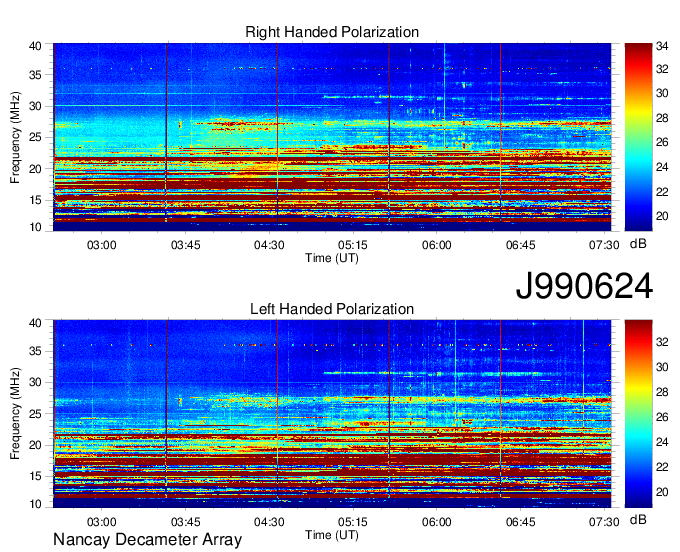The image size is (680, 552).
Task: Click "Frequency (MHz)" axis label of Left Handed plot
Action: (x=15, y=414)
